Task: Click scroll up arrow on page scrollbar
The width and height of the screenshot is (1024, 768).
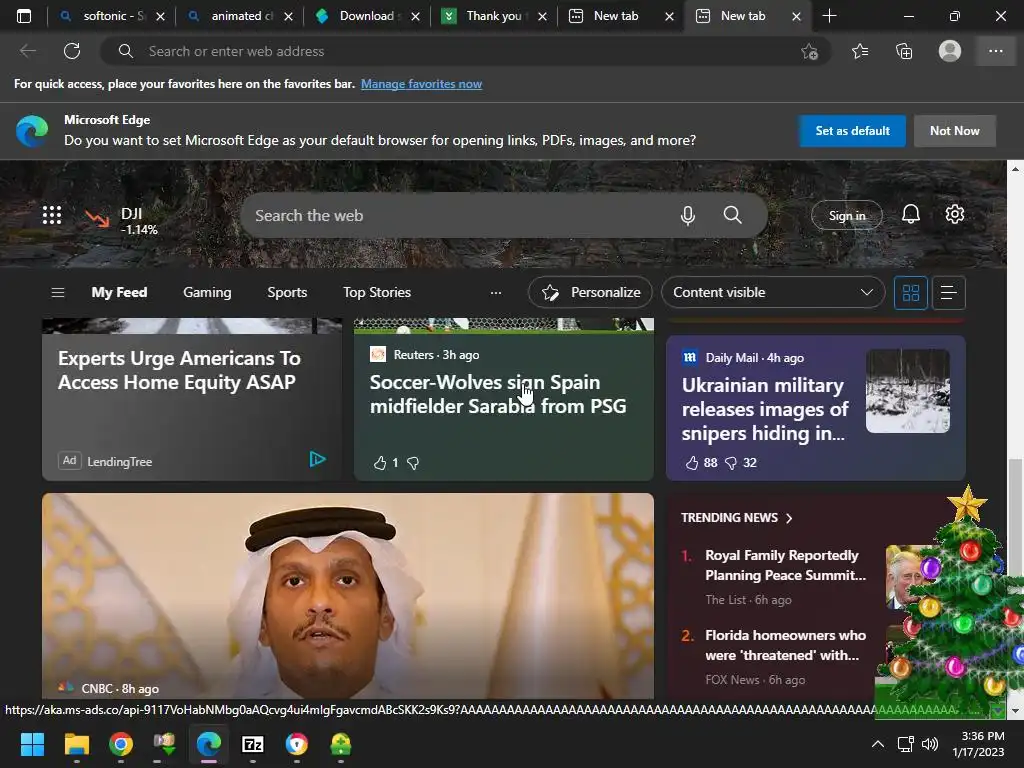Action: pyautogui.click(x=1014, y=168)
